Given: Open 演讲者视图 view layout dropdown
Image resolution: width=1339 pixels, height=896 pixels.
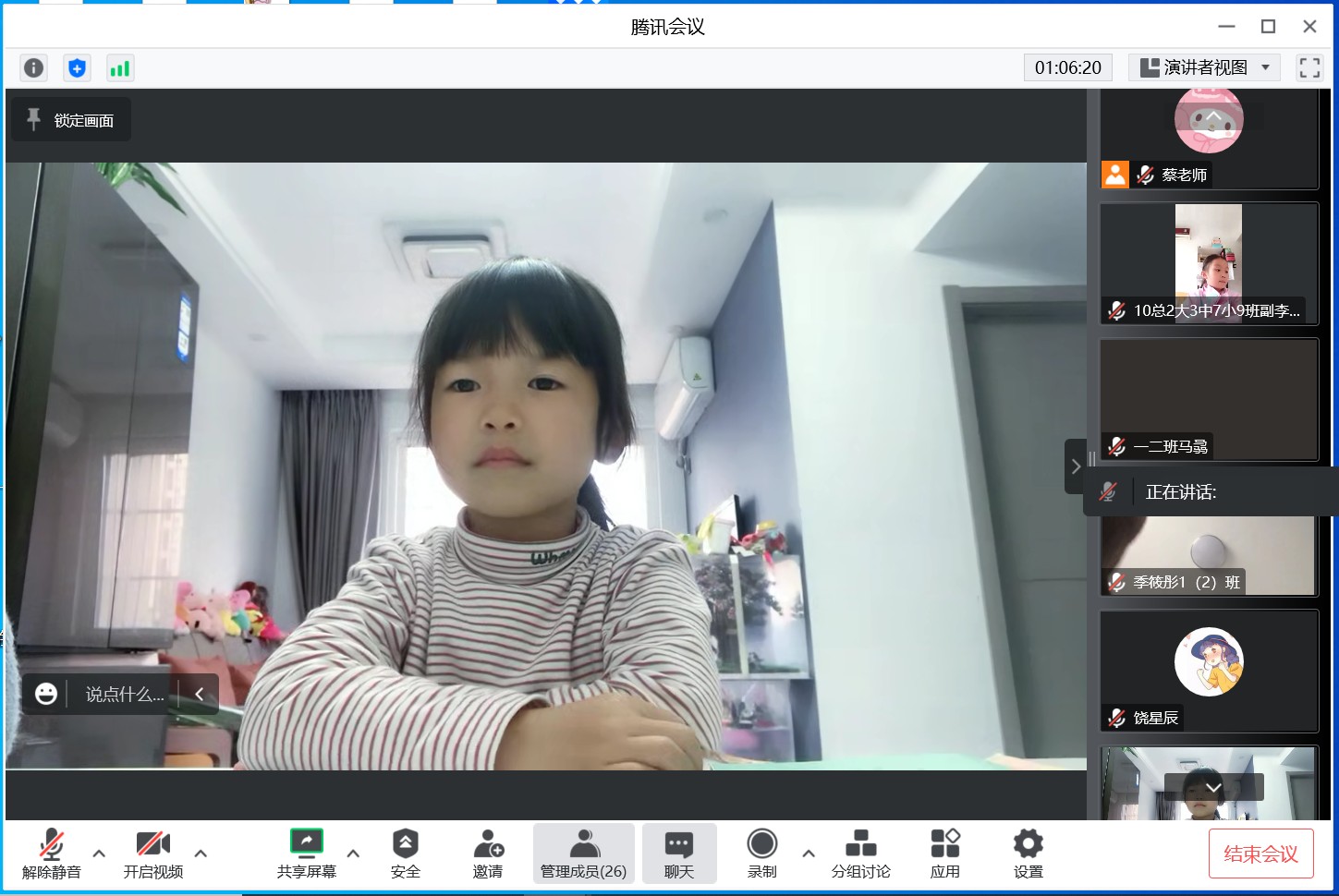Looking at the screenshot, I should (x=1205, y=67).
